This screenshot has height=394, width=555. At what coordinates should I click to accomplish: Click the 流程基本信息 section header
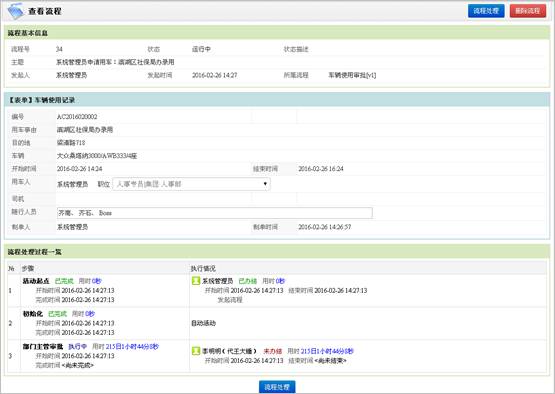click(277, 33)
